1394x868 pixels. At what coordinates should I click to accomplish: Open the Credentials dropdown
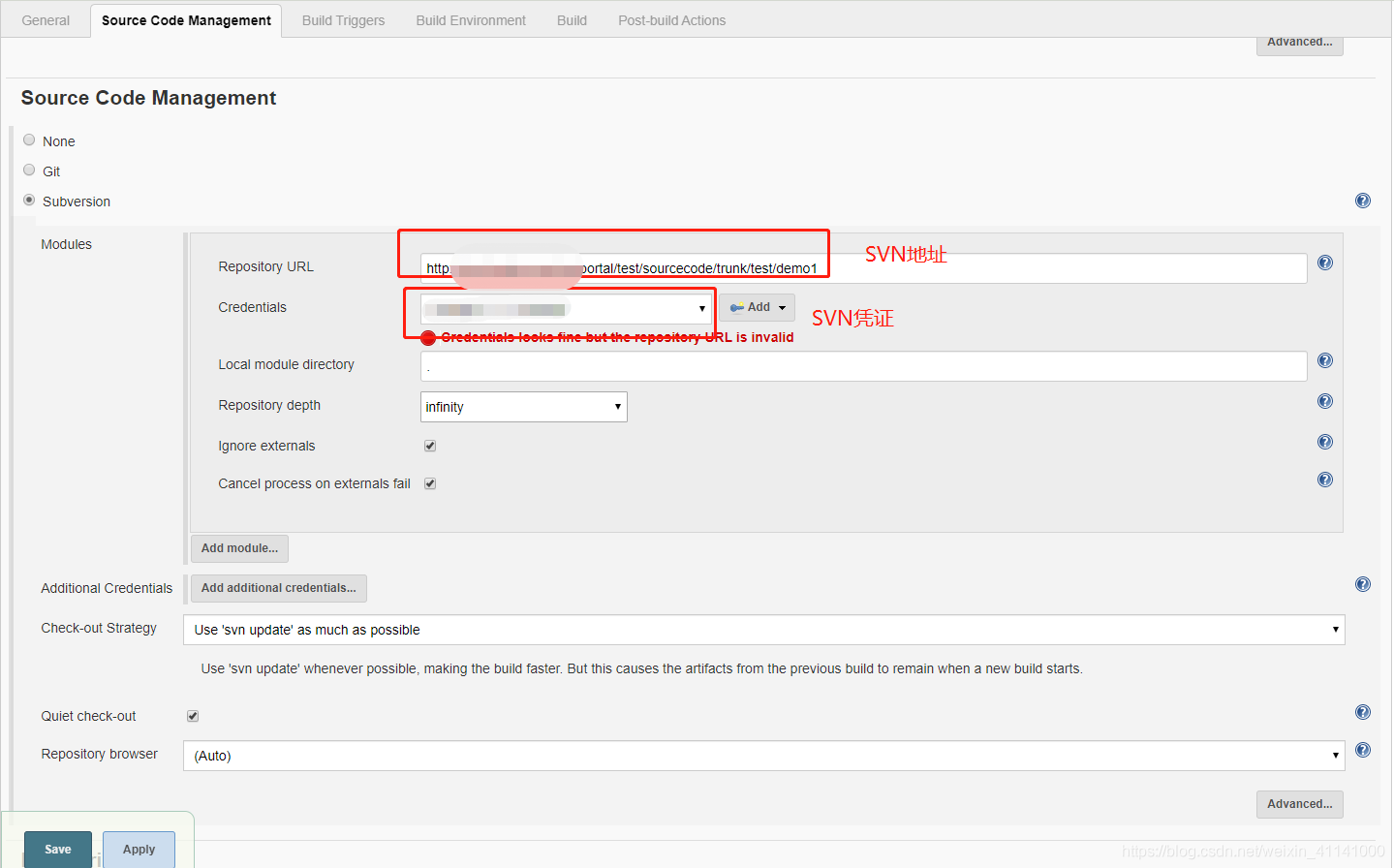(567, 309)
